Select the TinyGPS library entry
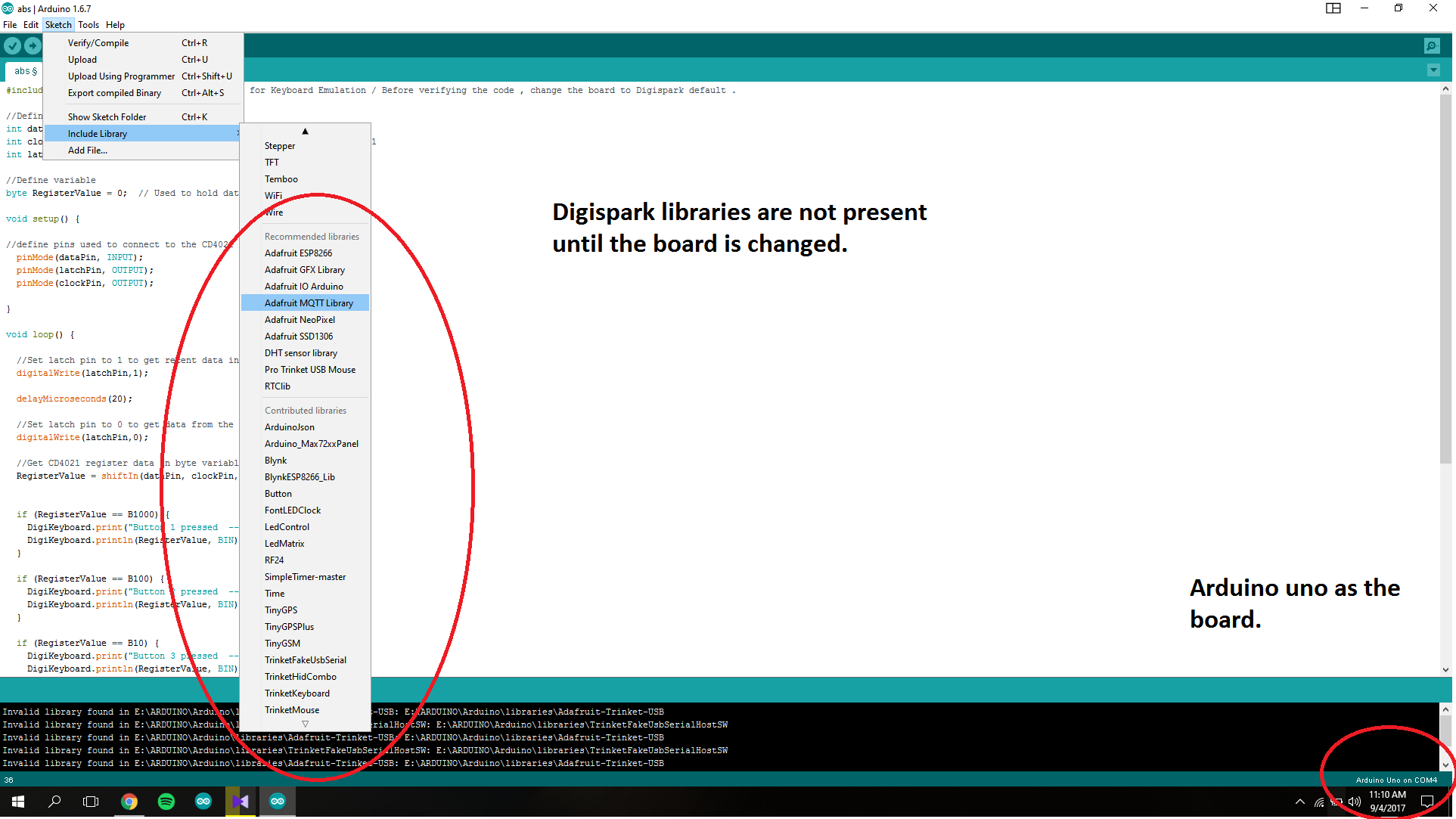 (x=280, y=610)
